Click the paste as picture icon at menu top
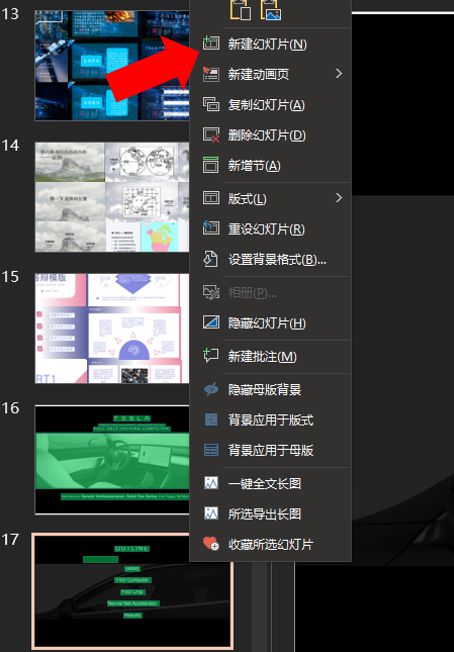Image resolution: width=454 pixels, height=652 pixels. click(271, 10)
